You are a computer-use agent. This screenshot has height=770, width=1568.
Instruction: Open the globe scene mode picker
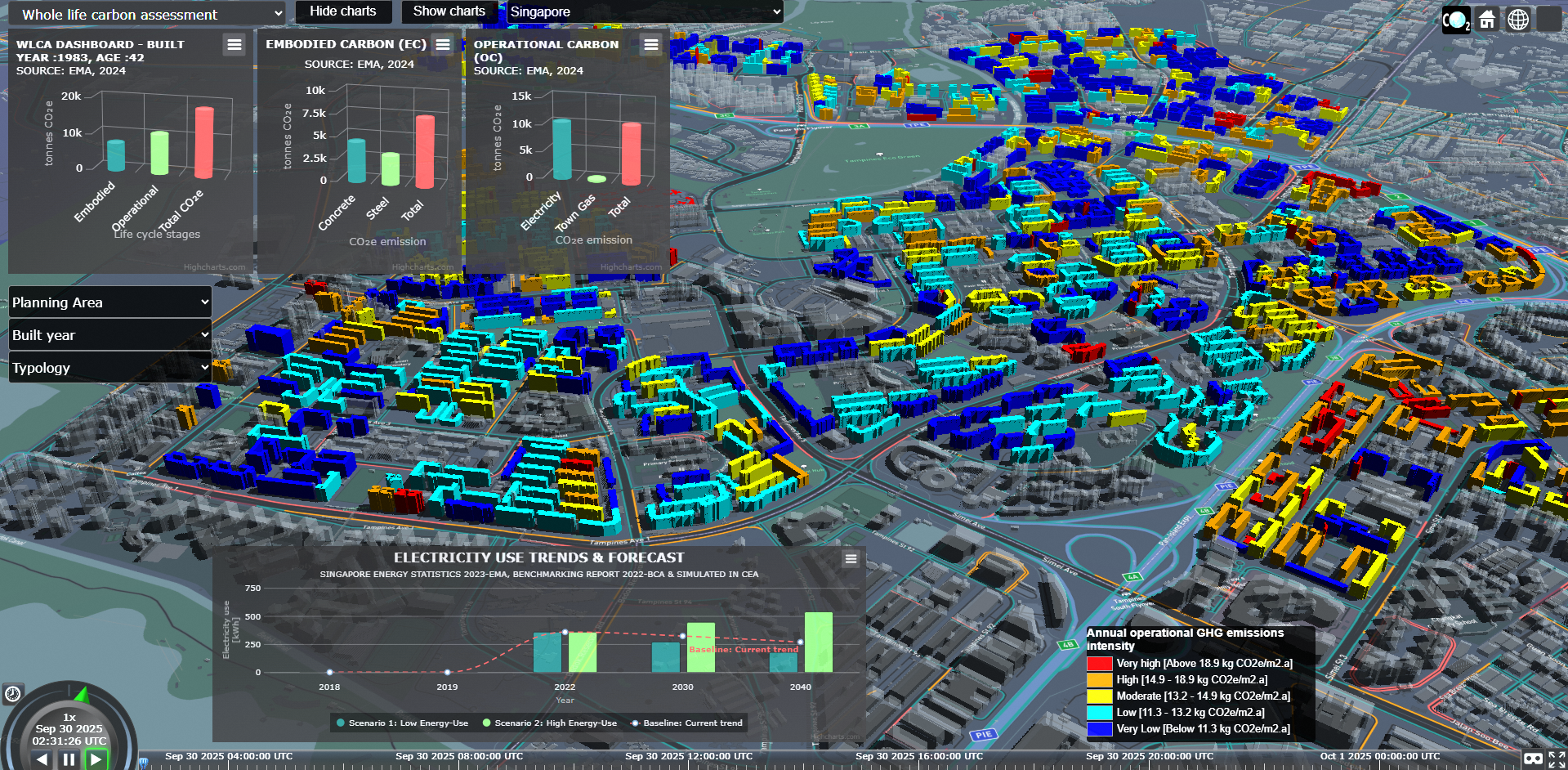(1518, 20)
